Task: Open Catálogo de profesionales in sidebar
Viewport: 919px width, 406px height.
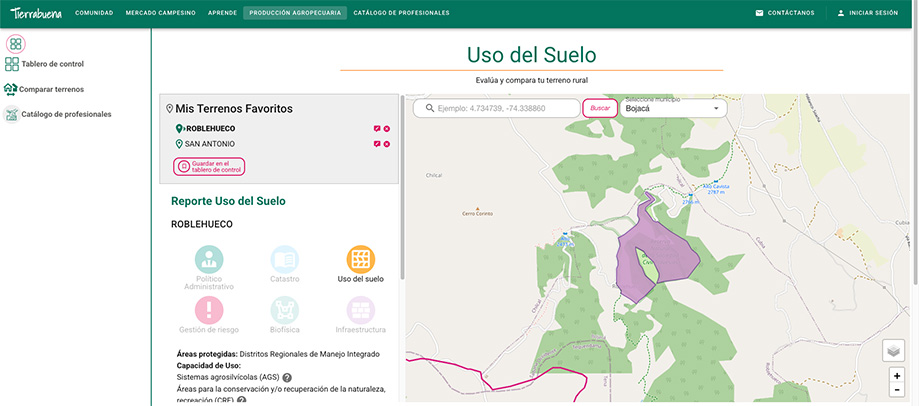Action: pos(66,114)
